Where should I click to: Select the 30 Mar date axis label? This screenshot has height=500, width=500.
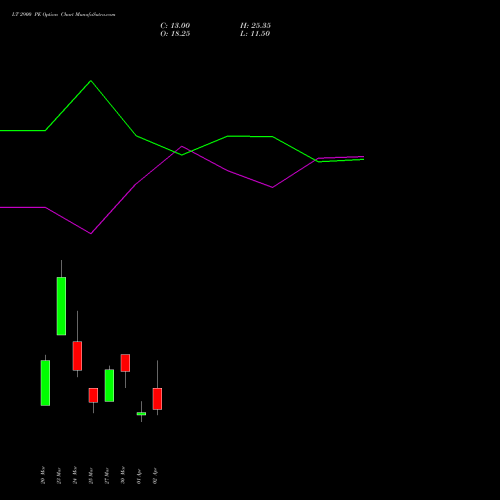click(x=123, y=475)
